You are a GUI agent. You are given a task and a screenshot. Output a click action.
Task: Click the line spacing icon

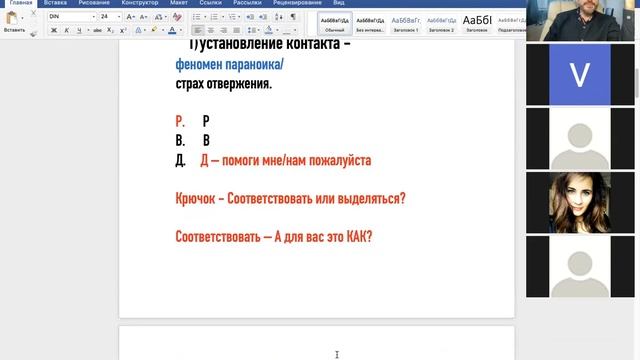pos(251,30)
